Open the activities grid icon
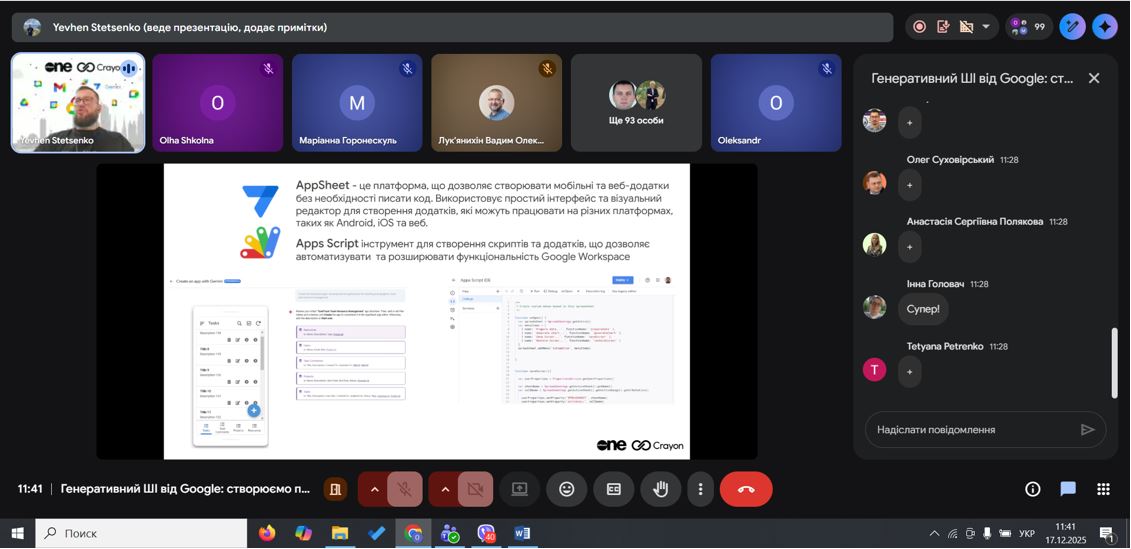 [x=1103, y=489]
